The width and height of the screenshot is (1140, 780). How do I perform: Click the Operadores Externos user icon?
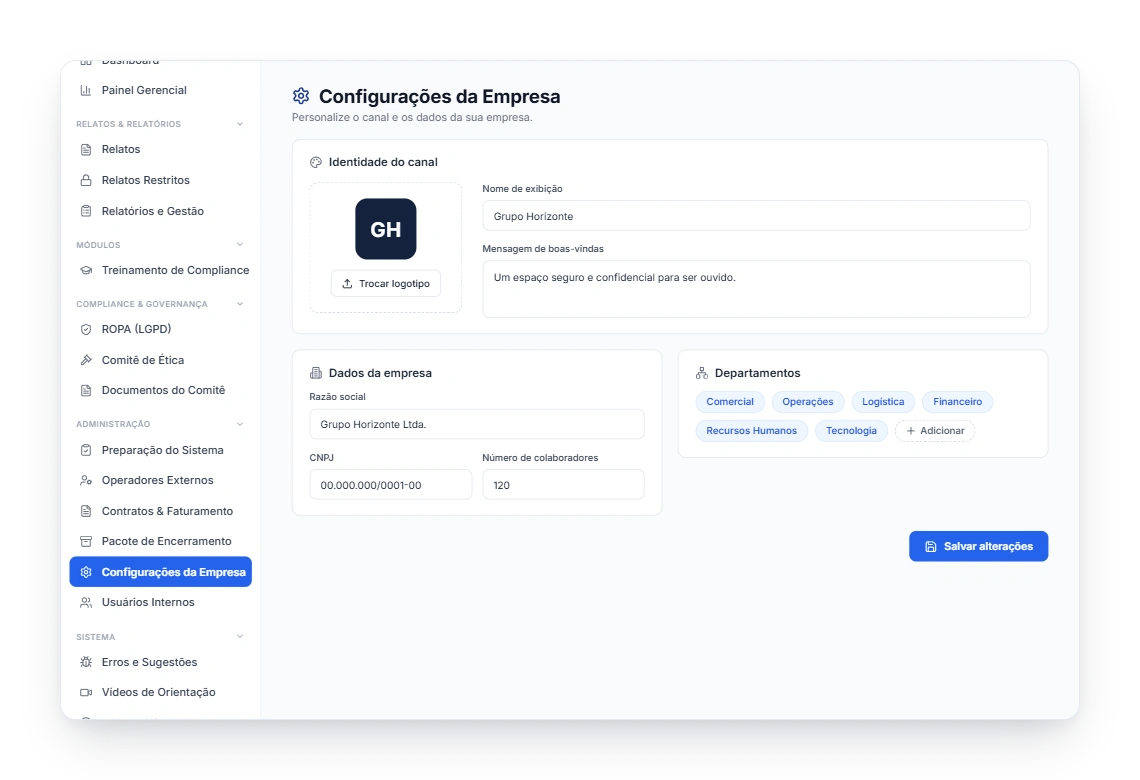pos(86,481)
